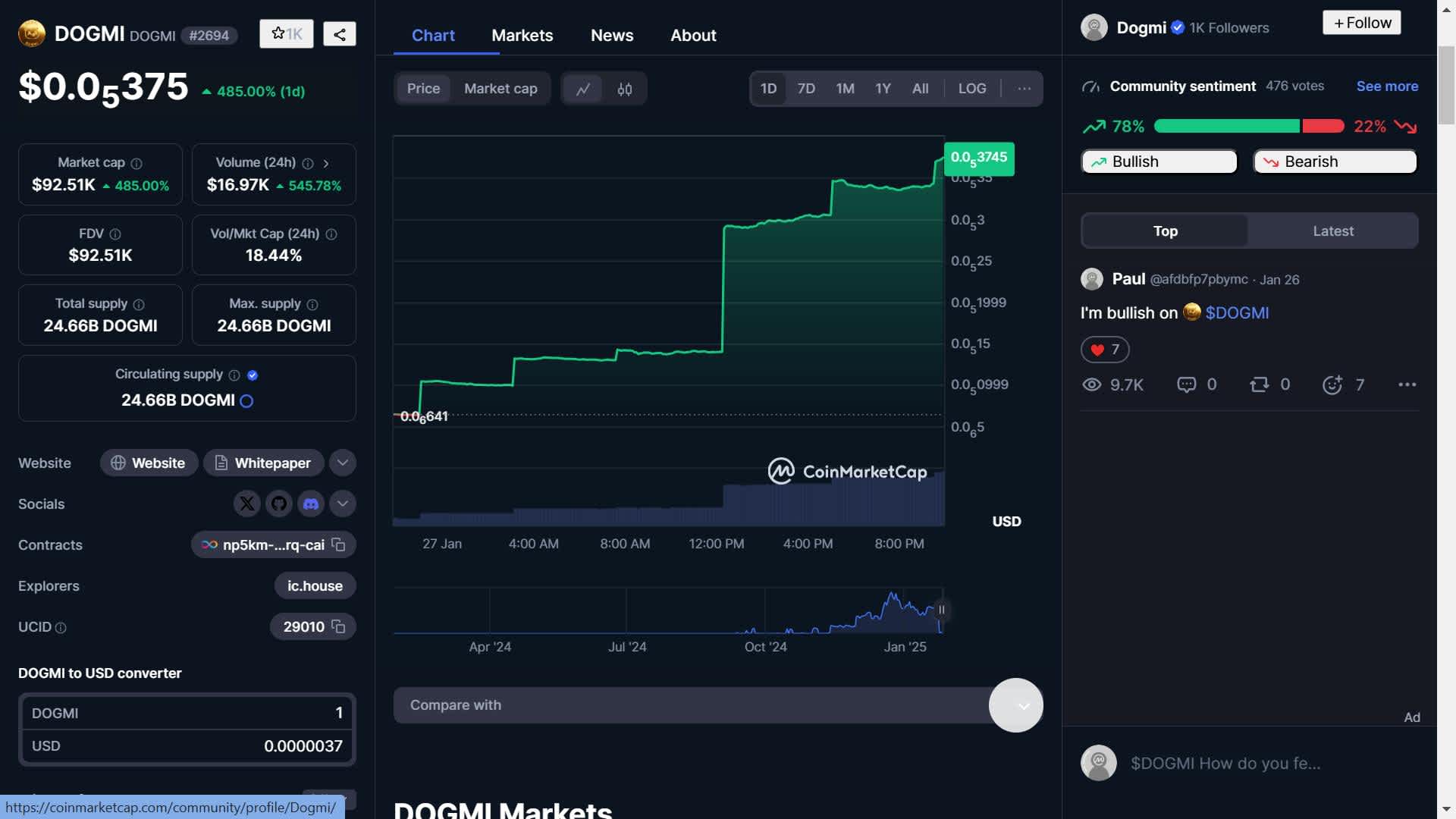The image size is (1456, 819).
Task: Switch community feed to Top
Action: tap(1165, 231)
